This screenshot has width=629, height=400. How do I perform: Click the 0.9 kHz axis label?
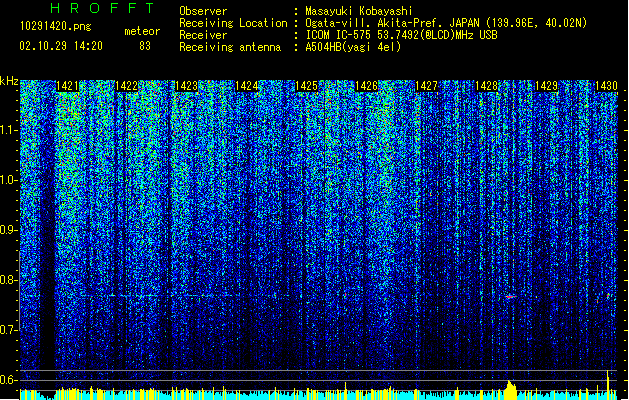click(x=8, y=230)
